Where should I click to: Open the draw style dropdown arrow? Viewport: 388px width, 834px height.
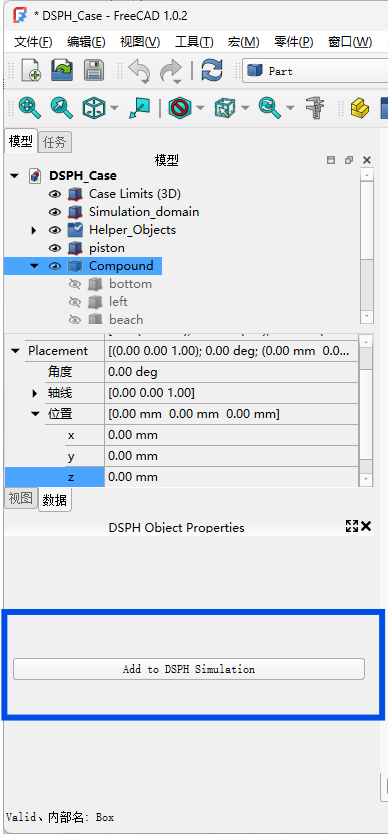200,108
